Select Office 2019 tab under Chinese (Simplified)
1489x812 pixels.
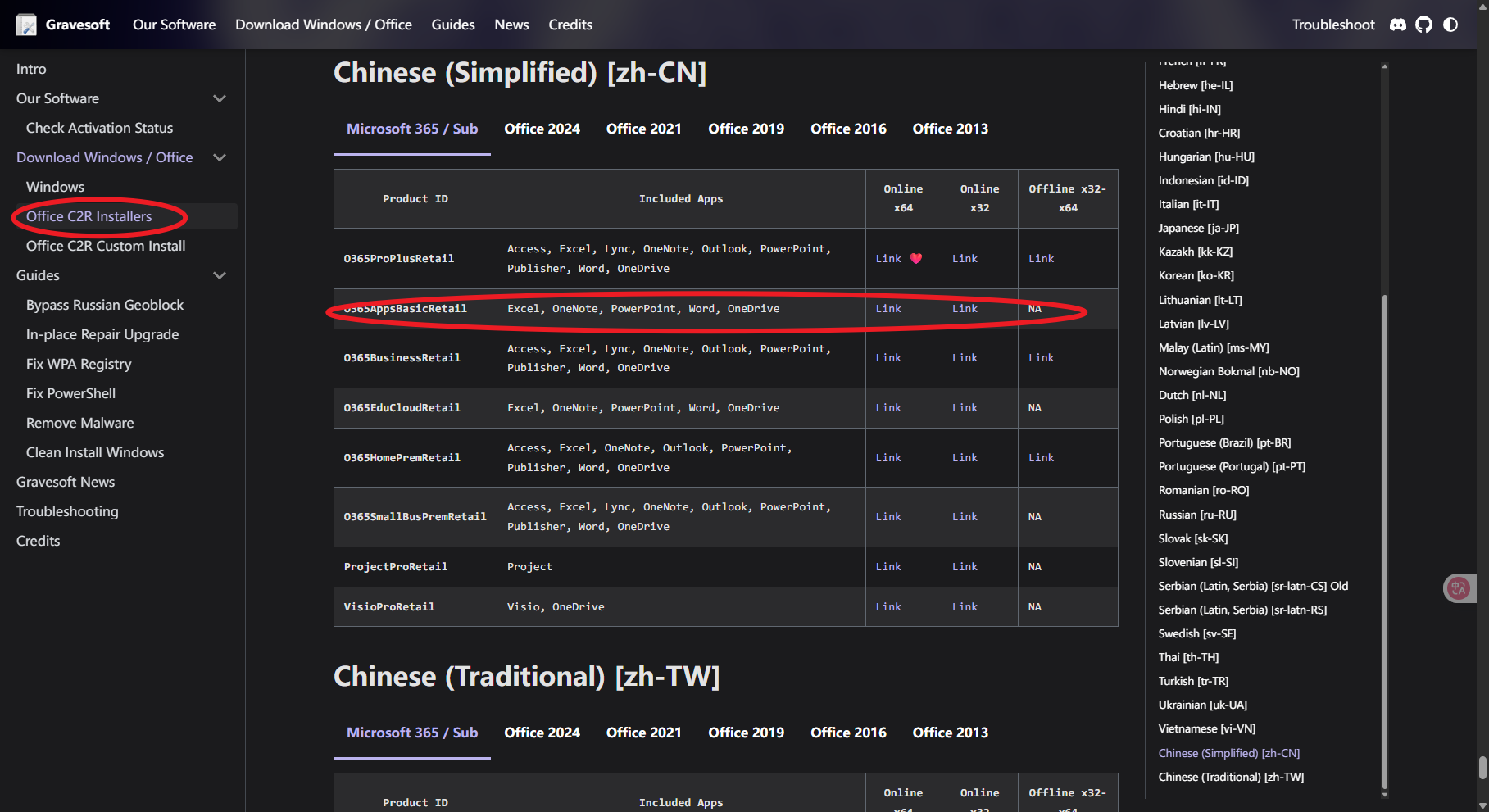pyautogui.click(x=746, y=129)
